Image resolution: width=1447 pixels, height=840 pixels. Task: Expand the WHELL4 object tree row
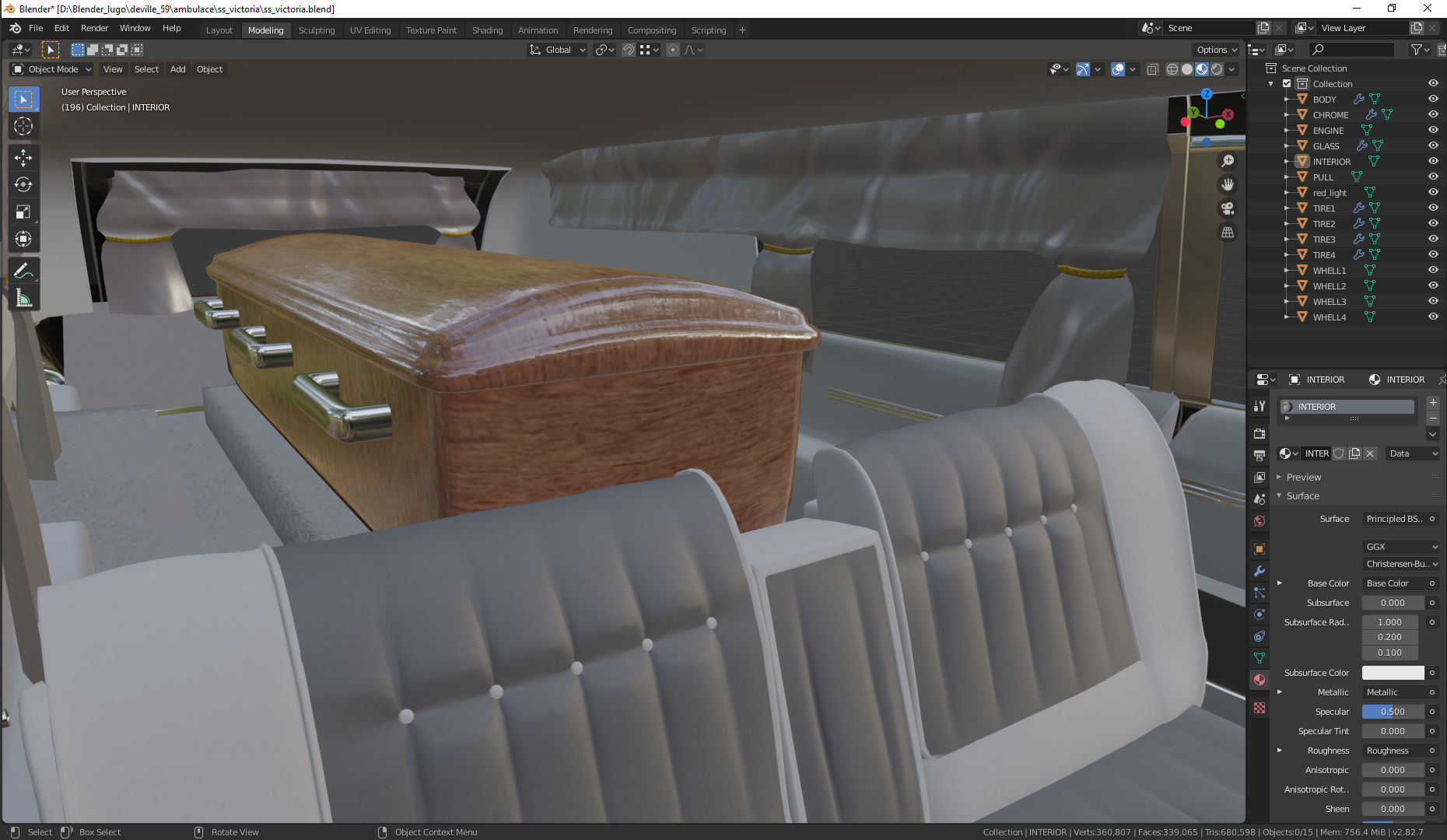point(1286,317)
